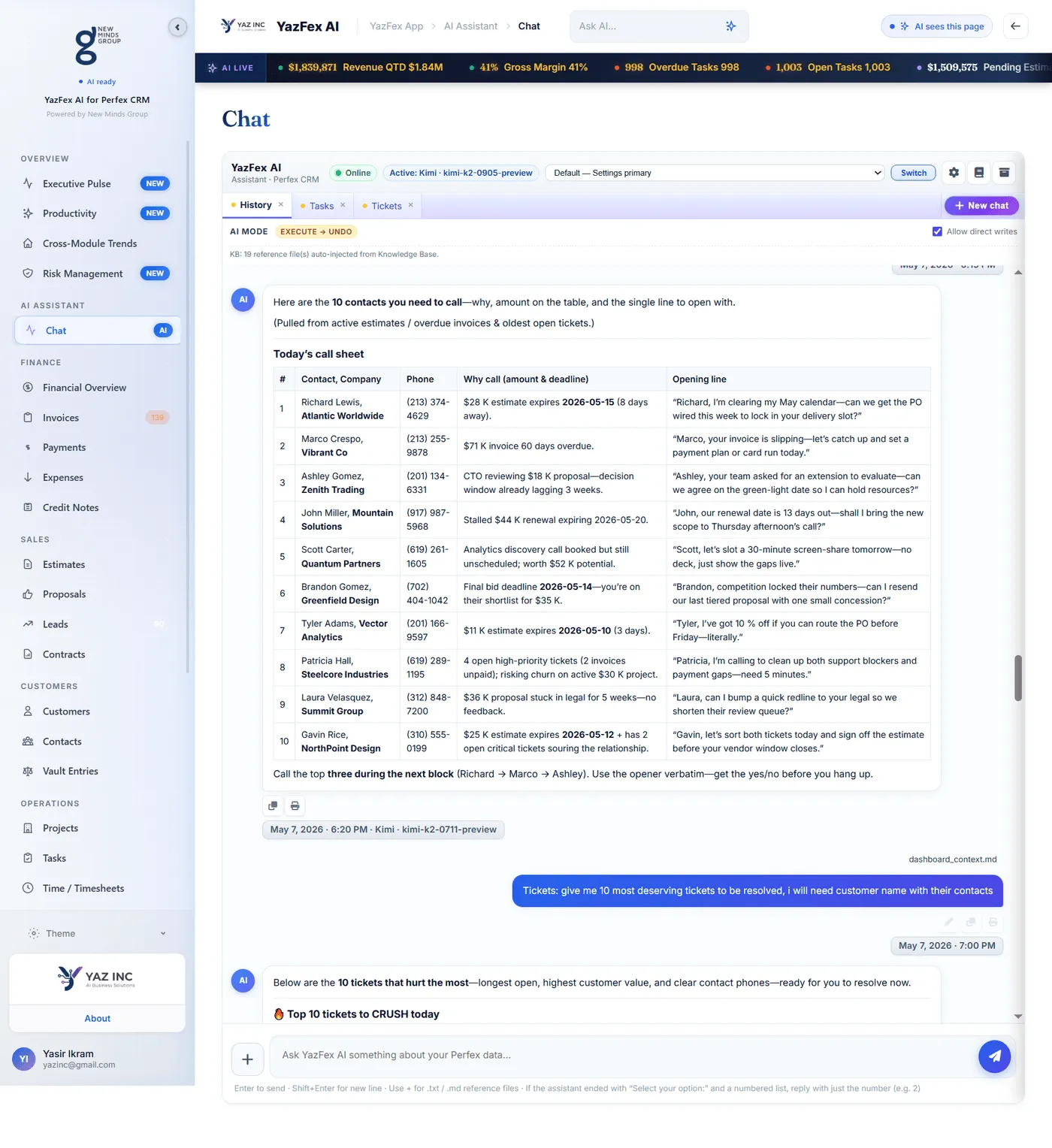1052x1148 pixels.
Task: Open Financial Overview
Action: pyautogui.click(x=98, y=388)
